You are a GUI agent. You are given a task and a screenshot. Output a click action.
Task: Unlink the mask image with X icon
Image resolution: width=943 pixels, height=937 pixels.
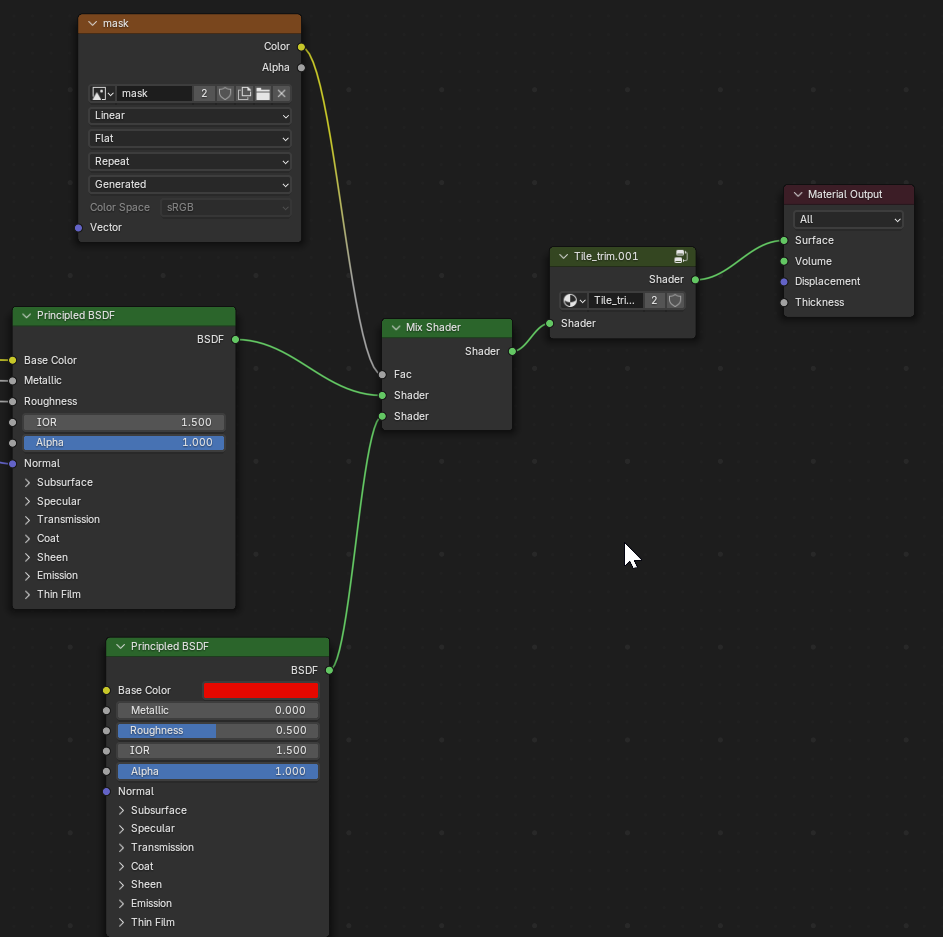point(281,93)
